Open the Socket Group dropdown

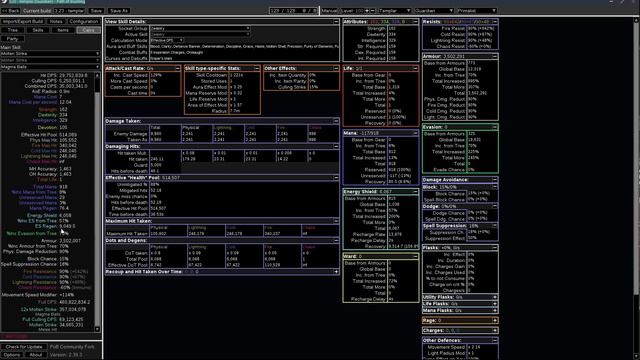click(x=200, y=29)
